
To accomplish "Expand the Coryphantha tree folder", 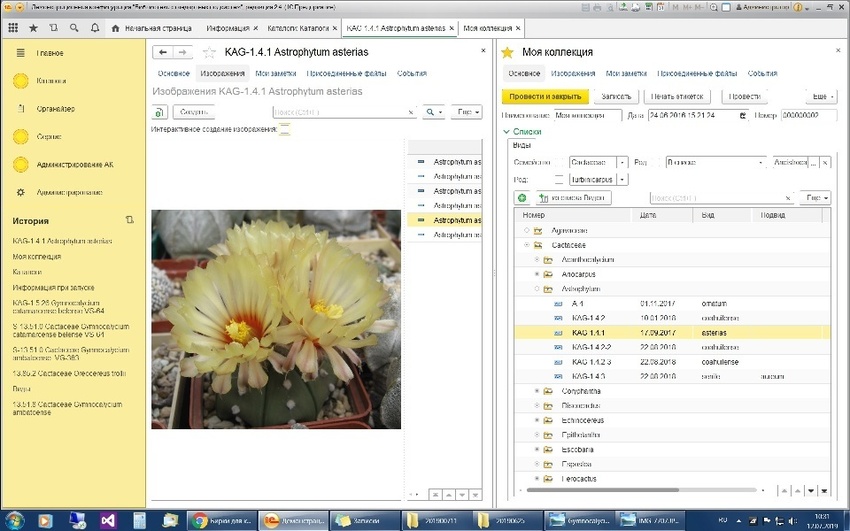I will pos(536,391).
